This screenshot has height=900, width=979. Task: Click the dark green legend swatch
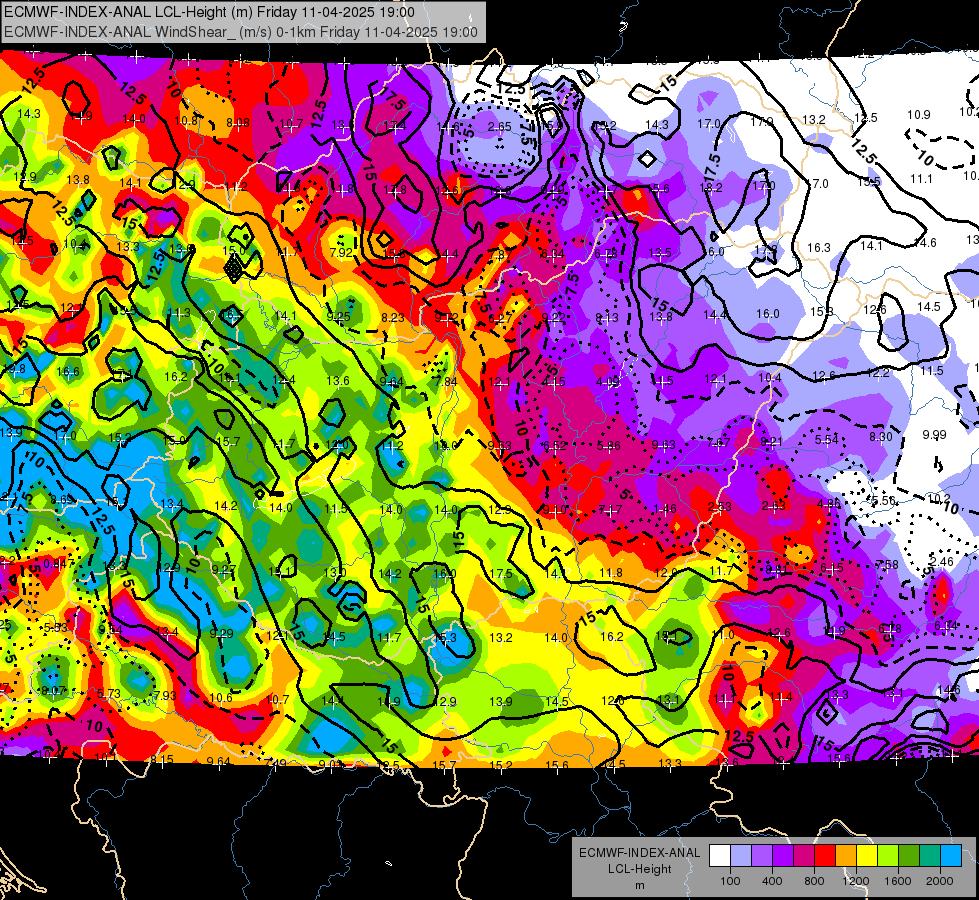coord(908,856)
